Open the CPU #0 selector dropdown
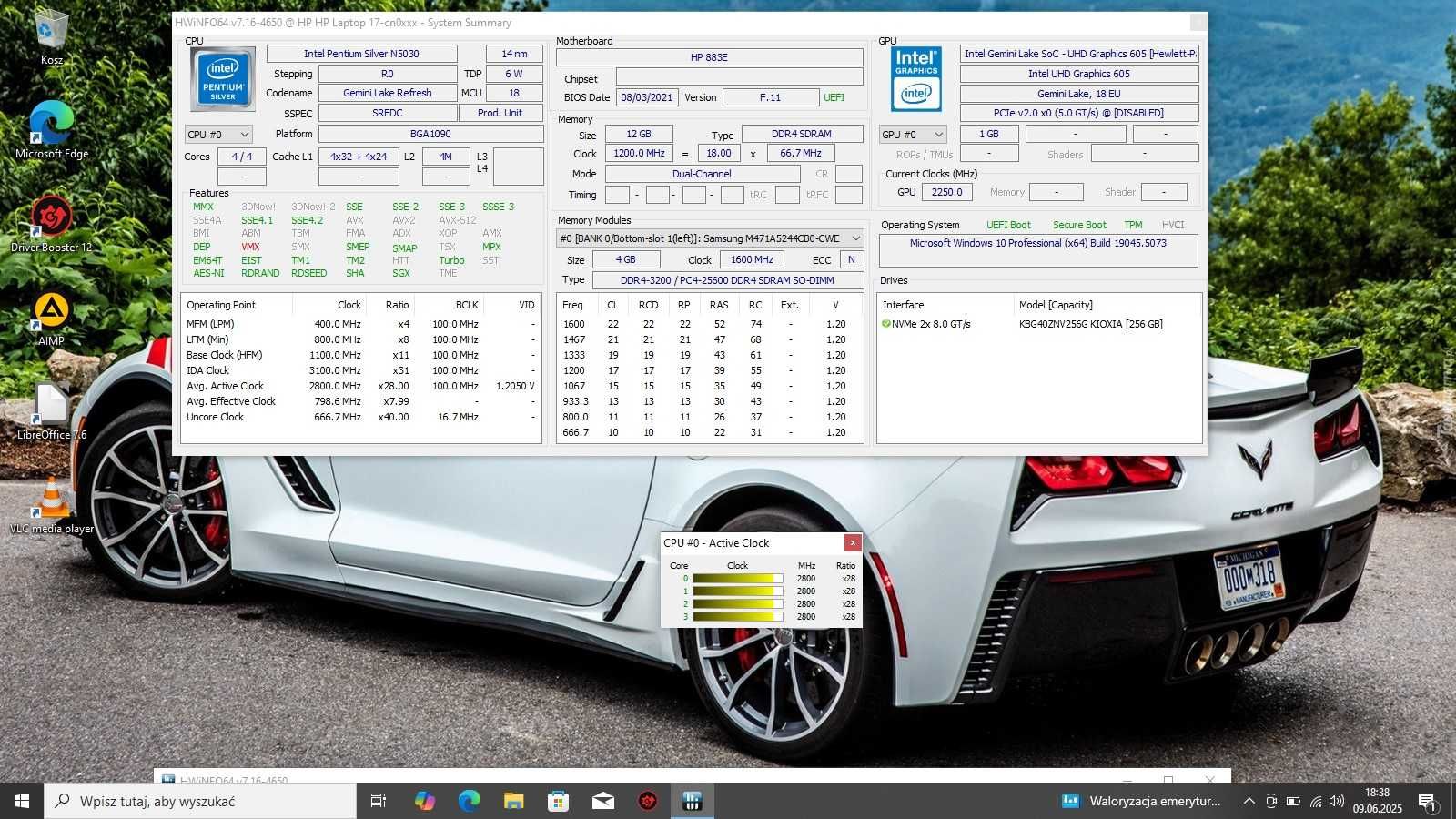1456x819 pixels. pyautogui.click(x=218, y=135)
